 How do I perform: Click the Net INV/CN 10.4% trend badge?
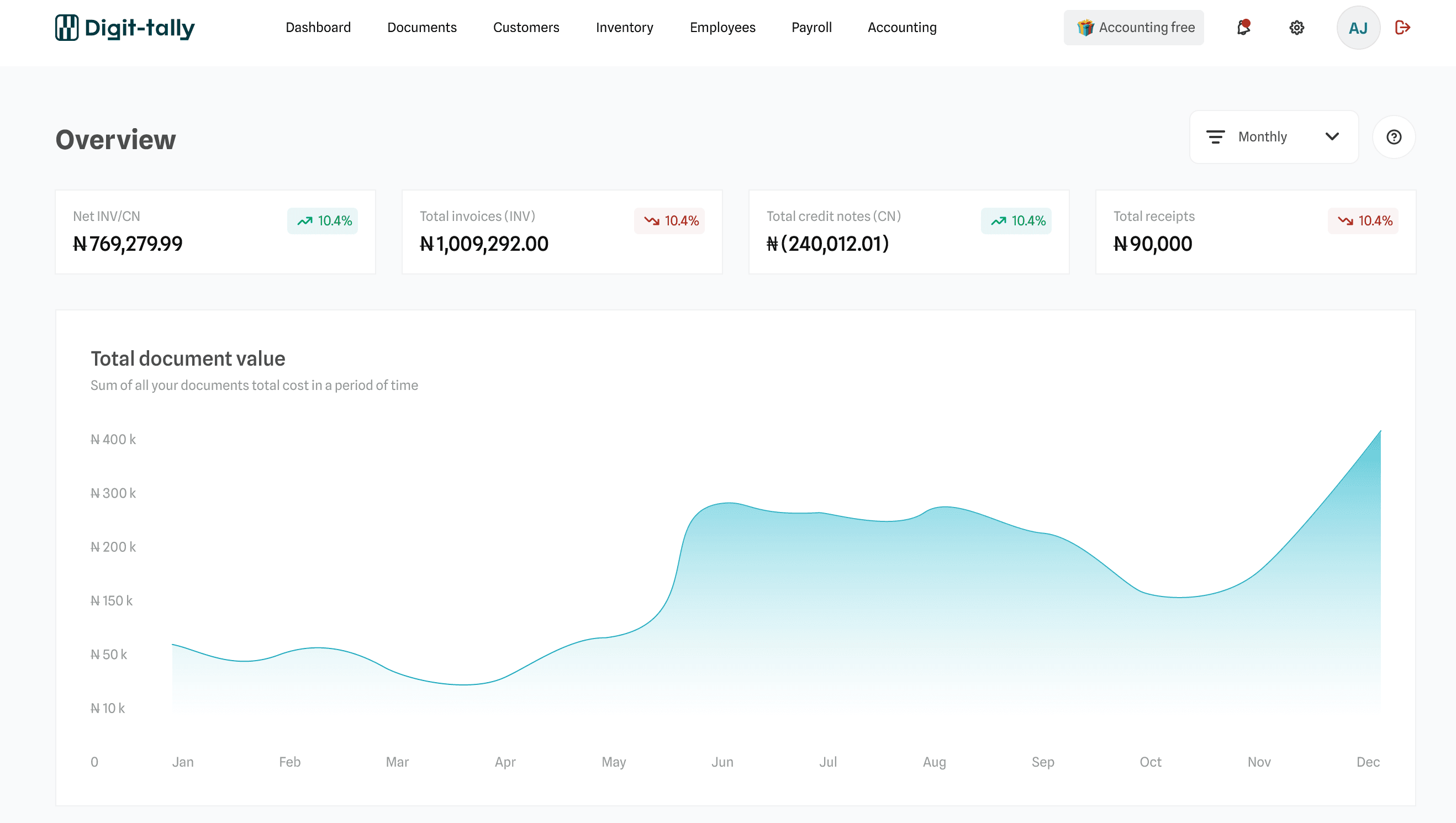pos(323,220)
